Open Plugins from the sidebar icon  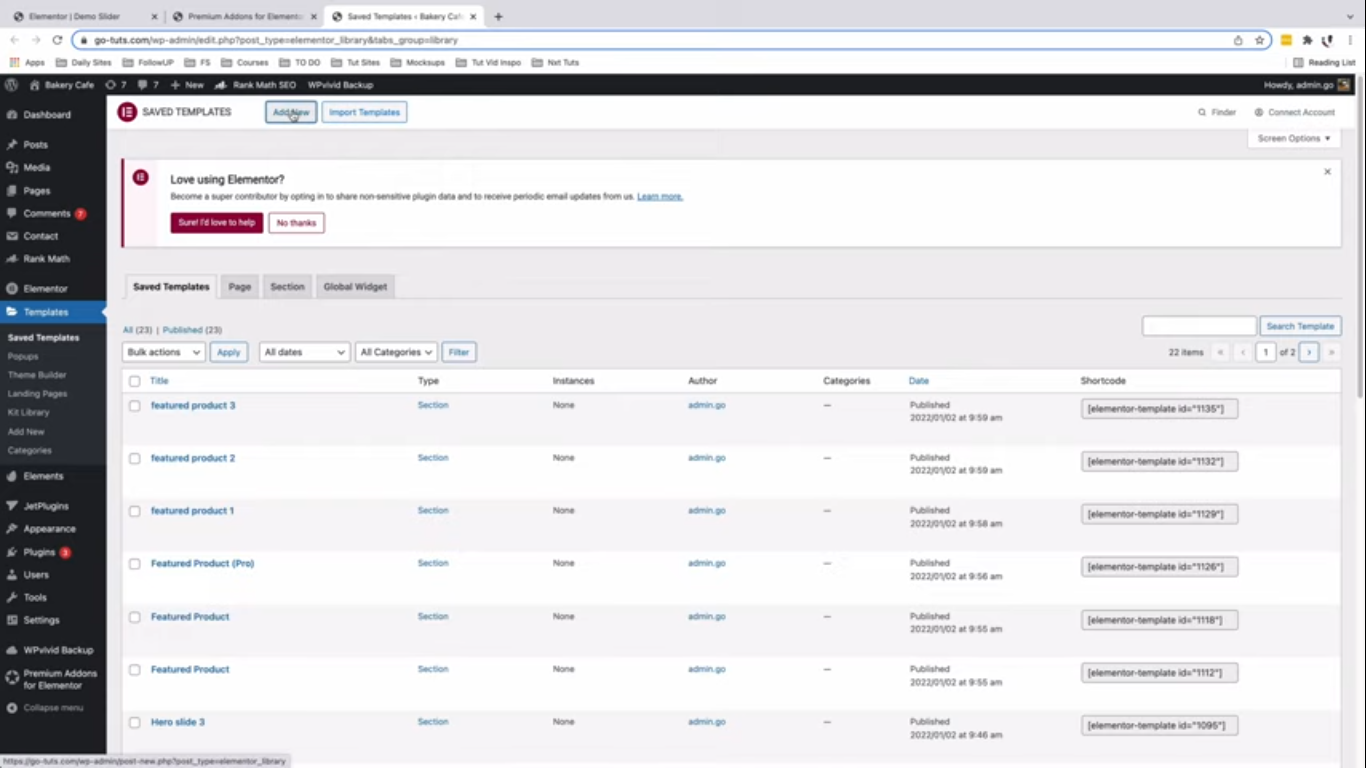click(12, 552)
